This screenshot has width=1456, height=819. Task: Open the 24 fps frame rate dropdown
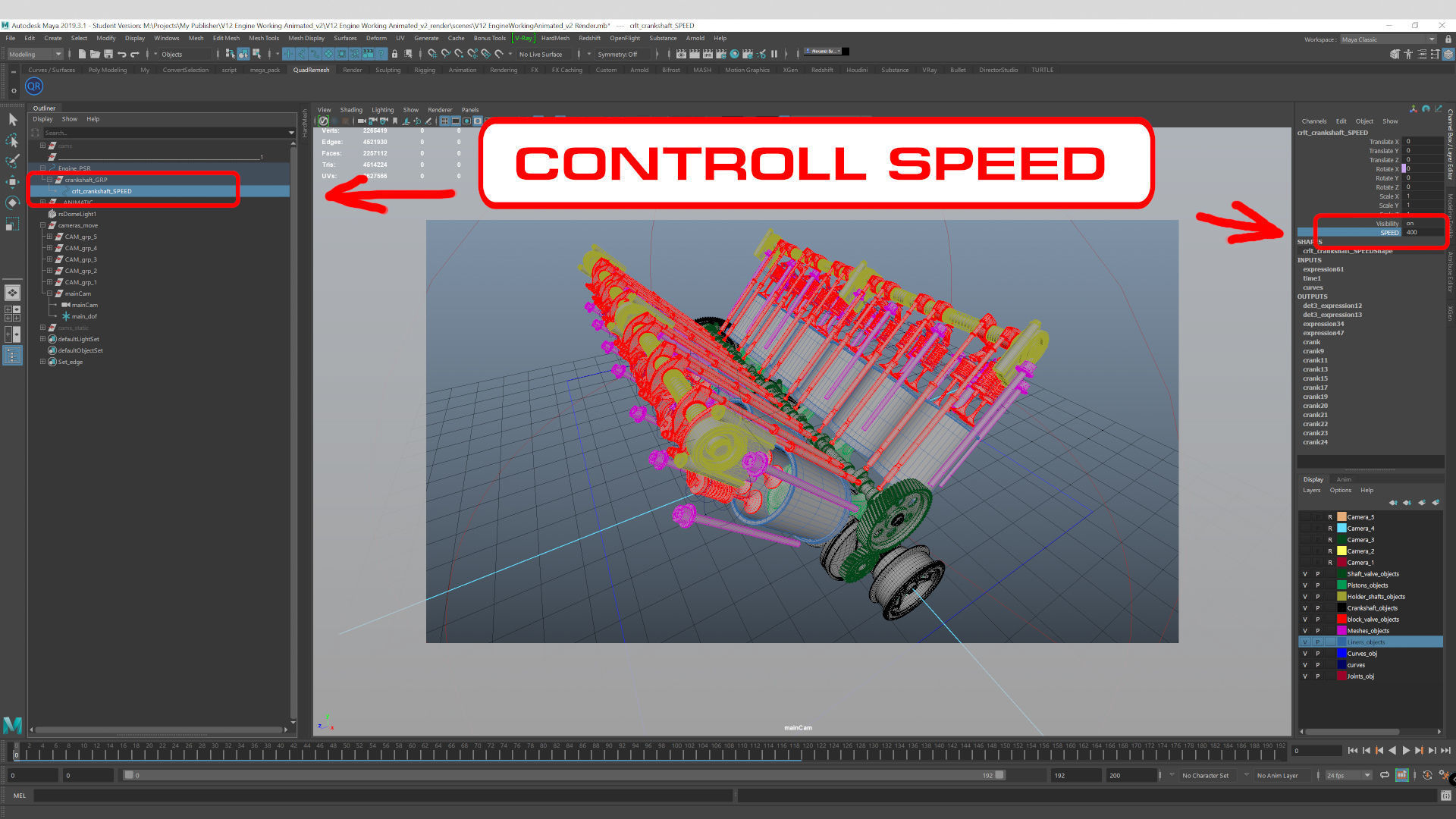(x=1348, y=775)
